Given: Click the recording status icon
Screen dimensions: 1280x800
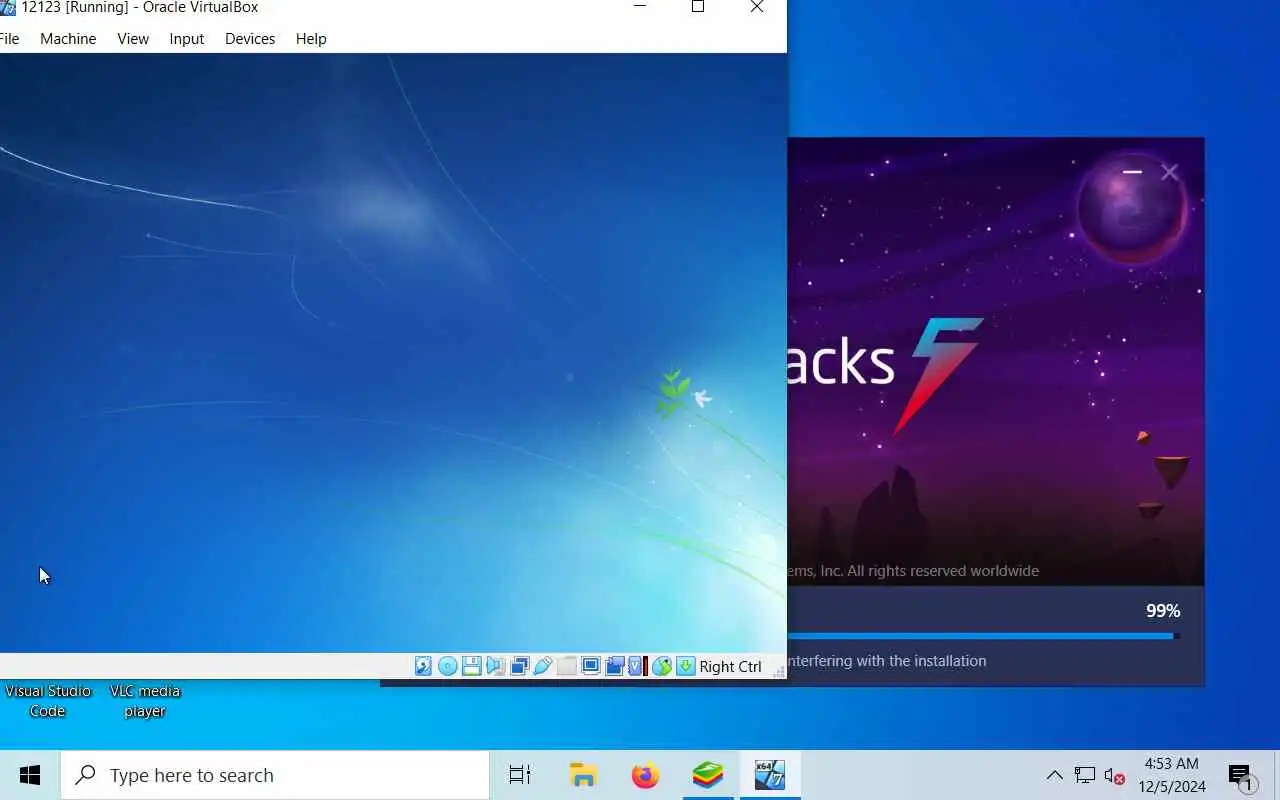Looking at the screenshot, I should coord(615,666).
